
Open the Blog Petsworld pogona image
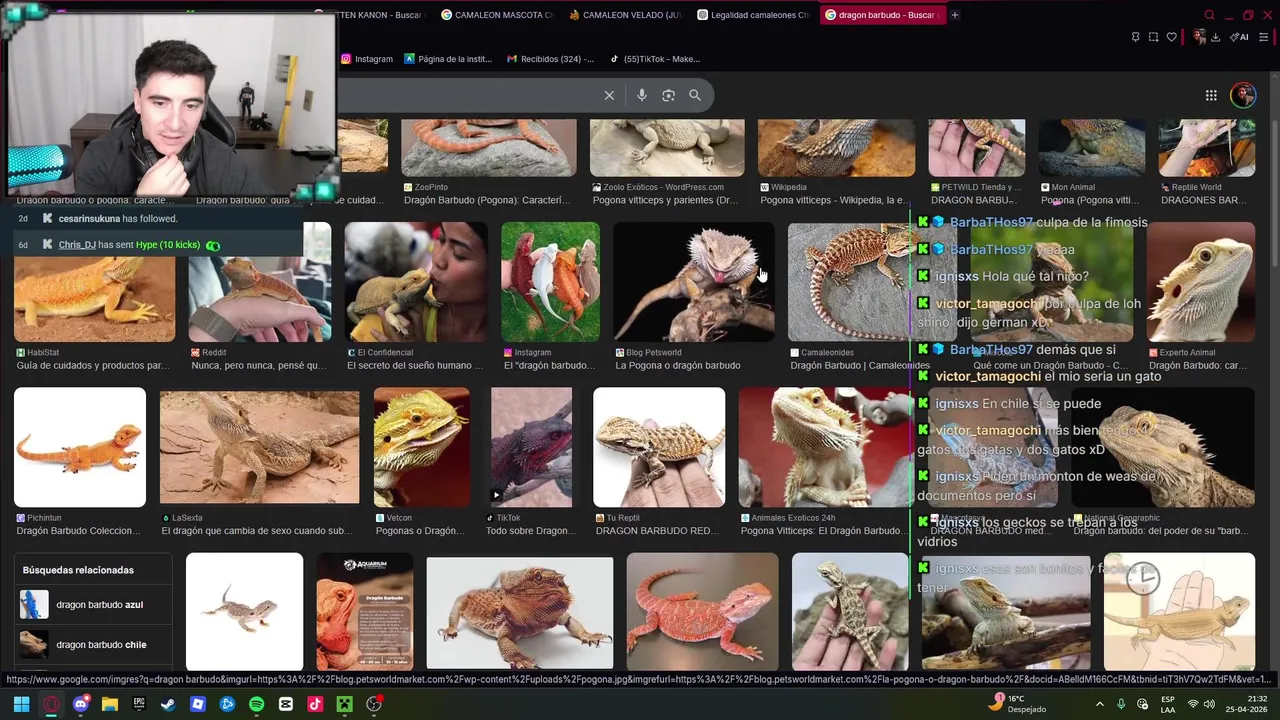pyautogui.click(x=693, y=282)
